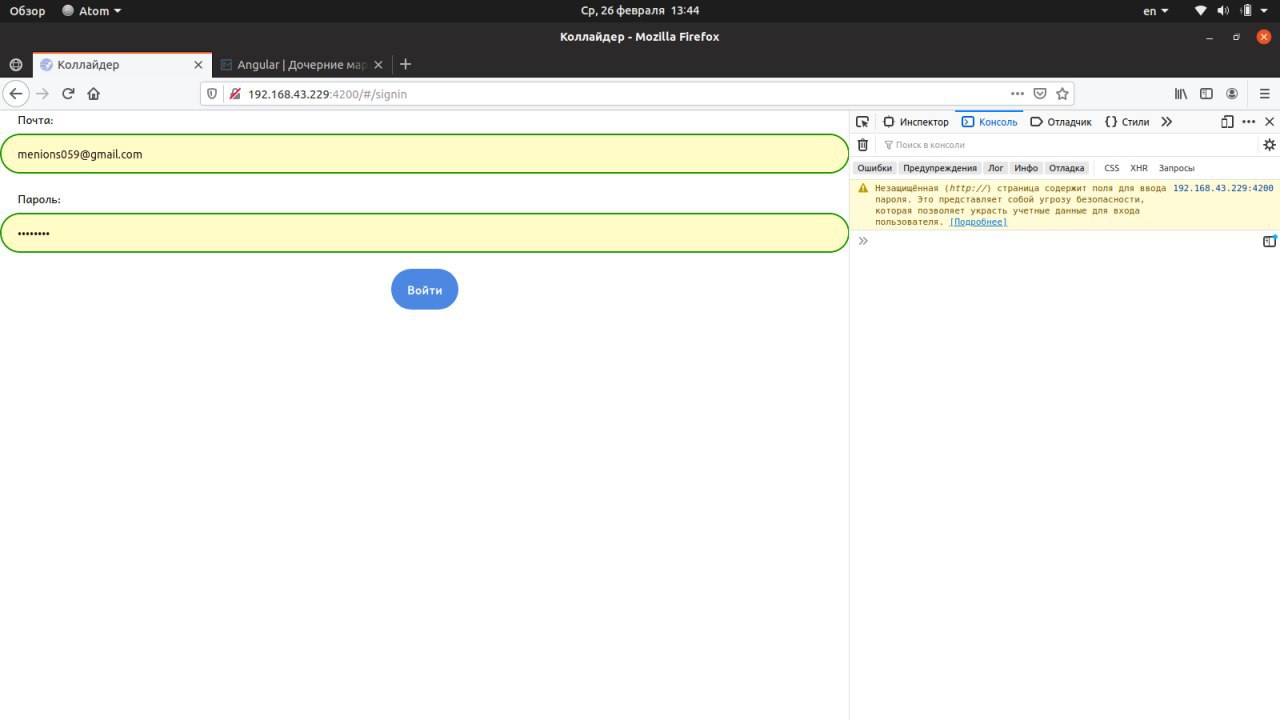Switch to the Консоль tab
This screenshot has width=1280, height=720.
click(989, 122)
